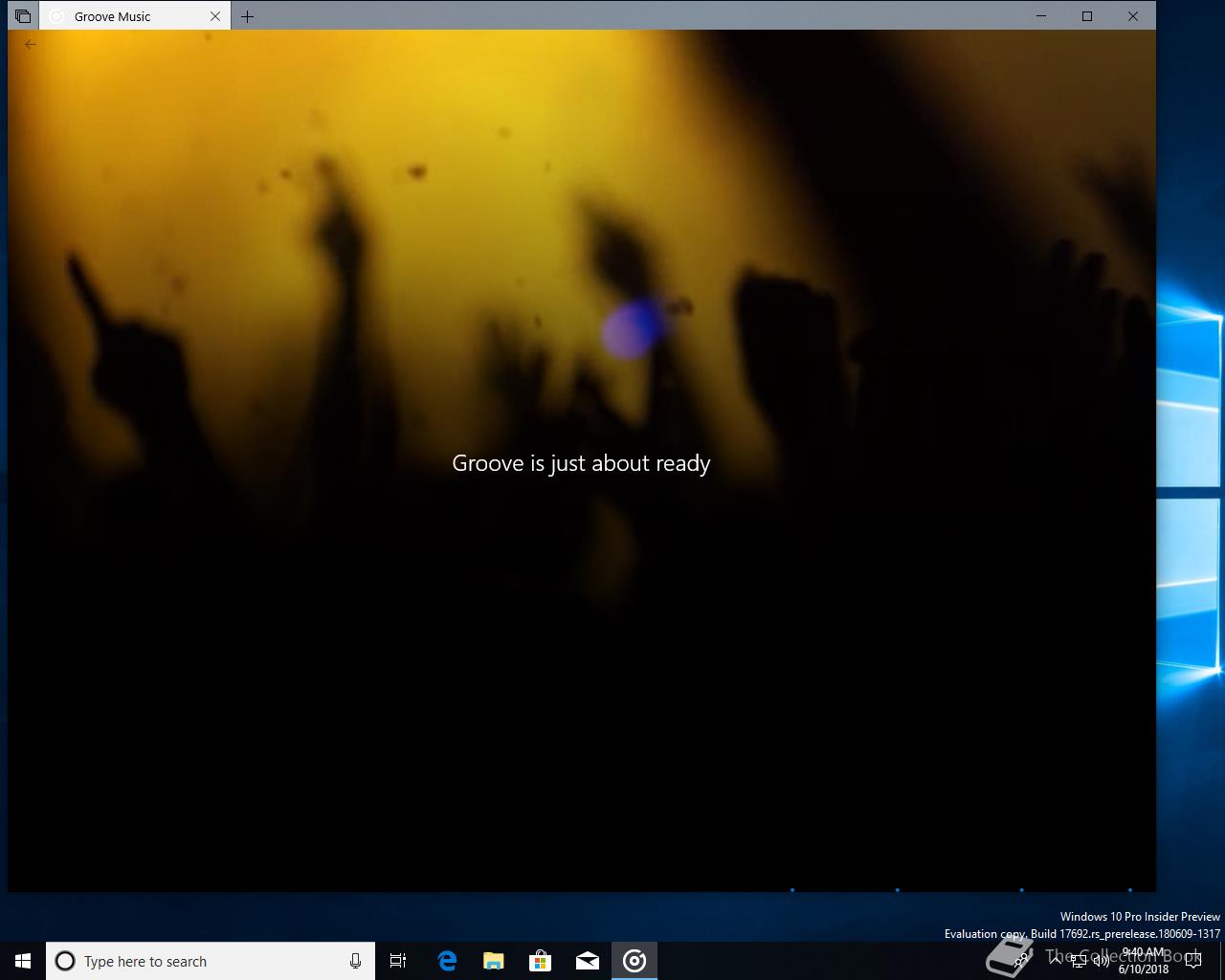
Task: Select the Groove Music tab
Action: pos(135,16)
